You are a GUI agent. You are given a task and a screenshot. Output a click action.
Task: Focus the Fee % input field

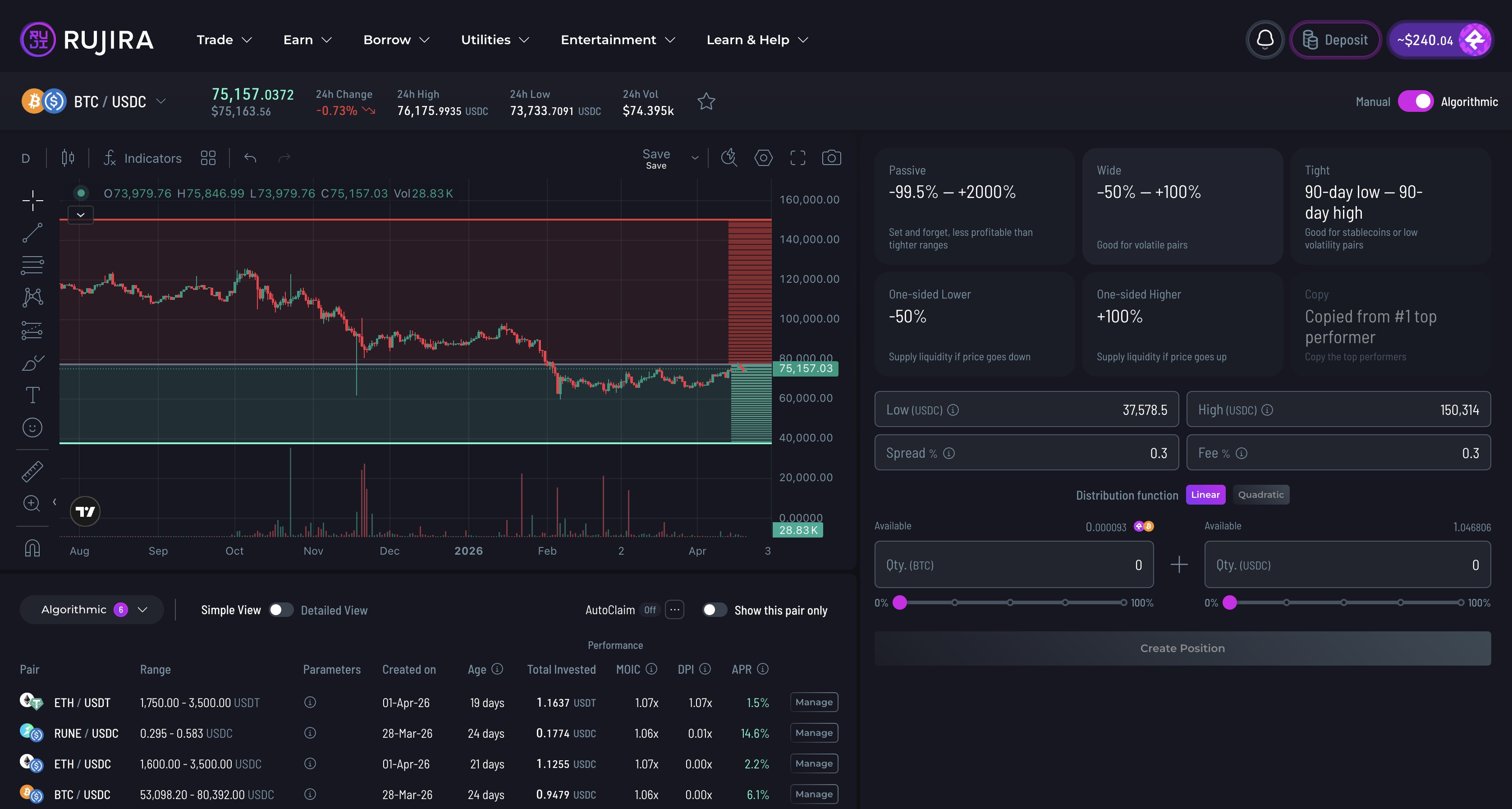(x=1338, y=453)
